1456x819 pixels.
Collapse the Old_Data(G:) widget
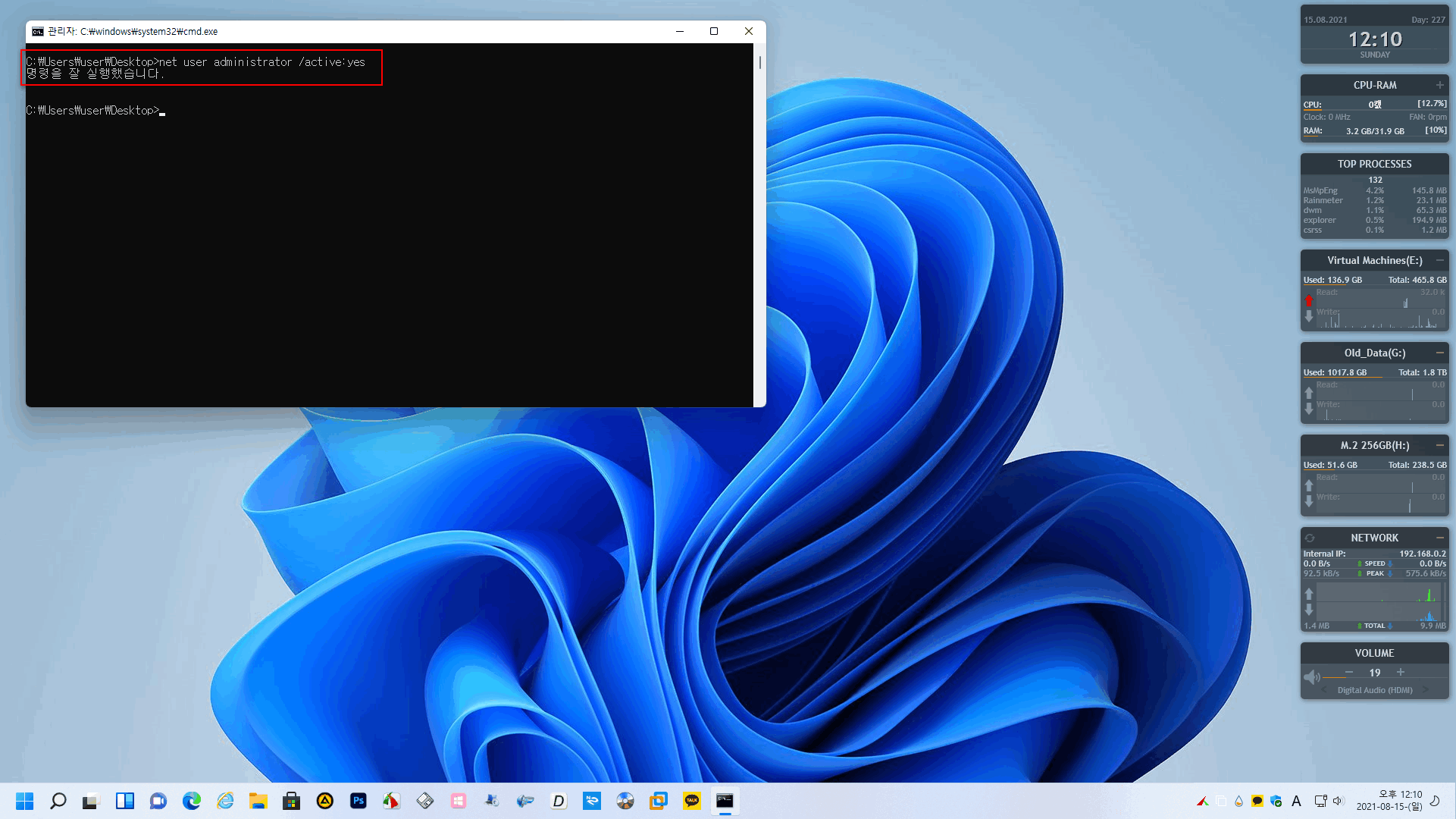click(x=1439, y=353)
